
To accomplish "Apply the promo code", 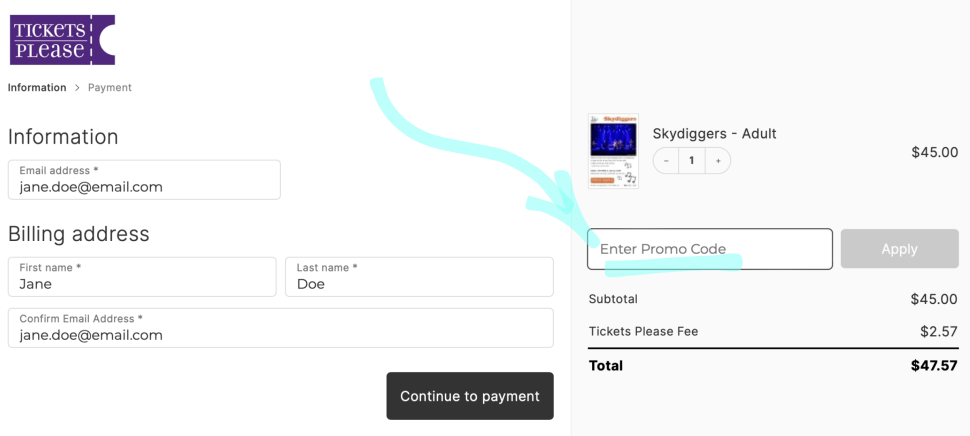I will pyautogui.click(x=899, y=249).
